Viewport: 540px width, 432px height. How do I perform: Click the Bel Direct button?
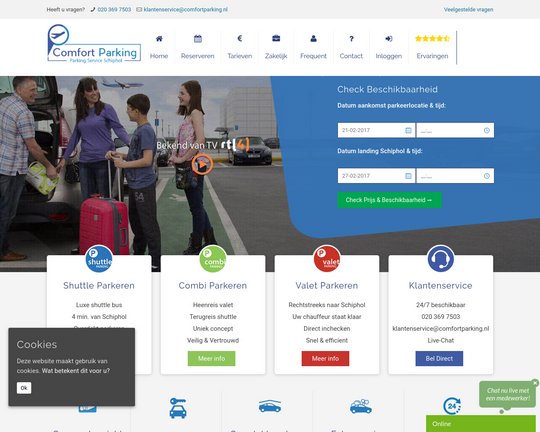click(x=439, y=358)
